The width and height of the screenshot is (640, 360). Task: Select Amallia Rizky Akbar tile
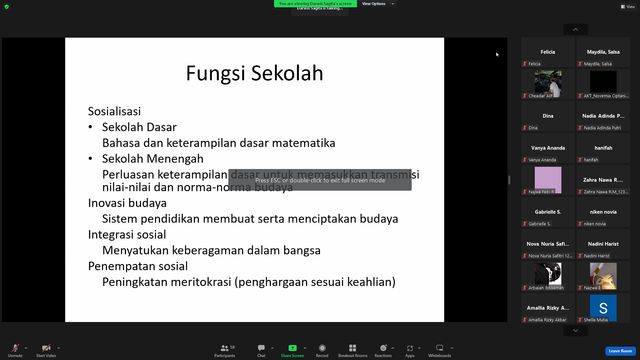pos(548,308)
